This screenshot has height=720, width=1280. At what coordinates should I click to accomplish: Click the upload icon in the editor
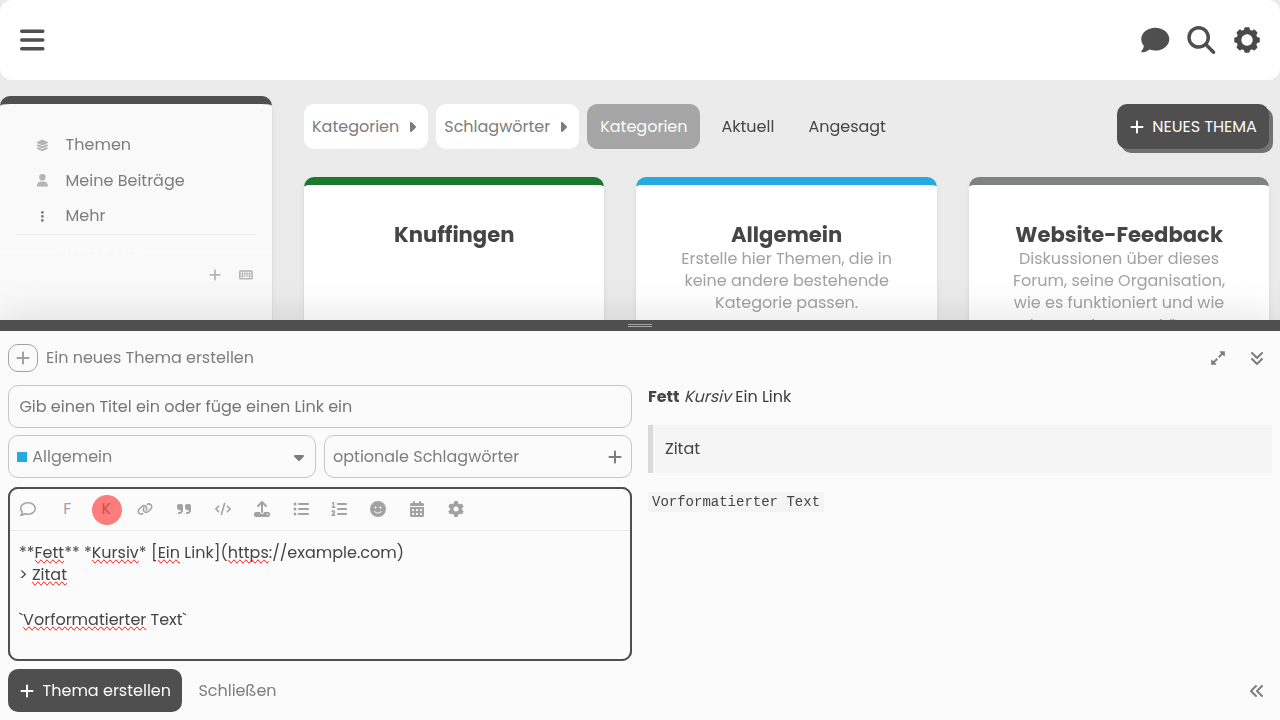(x=262, y=509)
